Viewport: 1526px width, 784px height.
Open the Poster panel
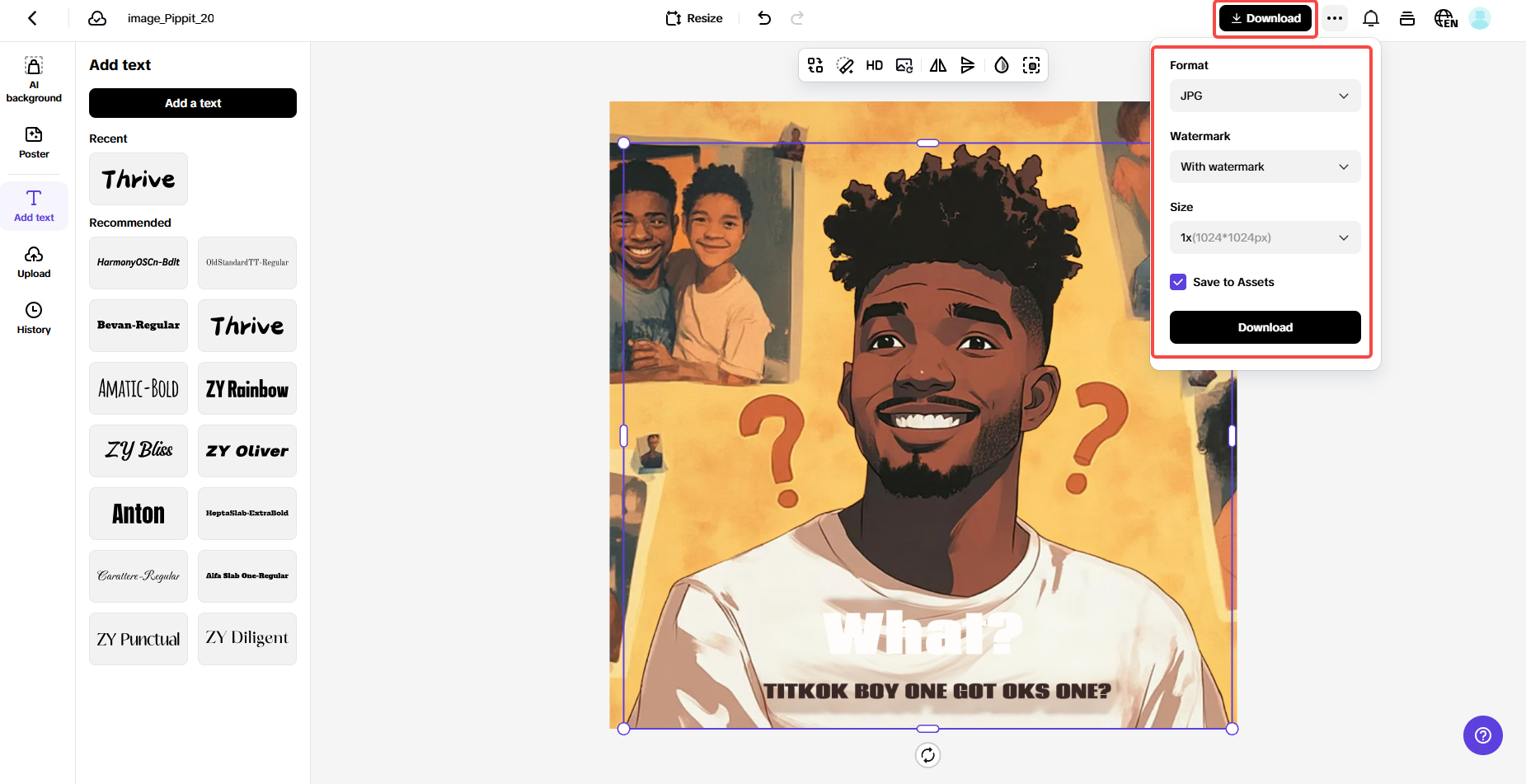34,142
